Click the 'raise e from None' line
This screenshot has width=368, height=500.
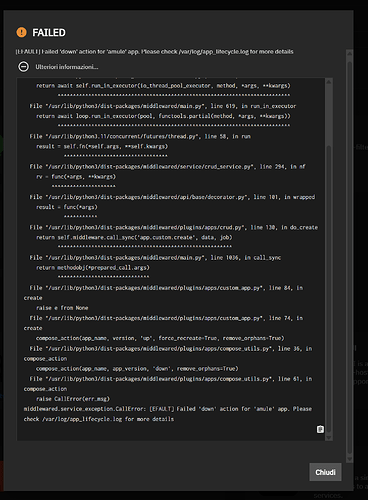(62, 308)
